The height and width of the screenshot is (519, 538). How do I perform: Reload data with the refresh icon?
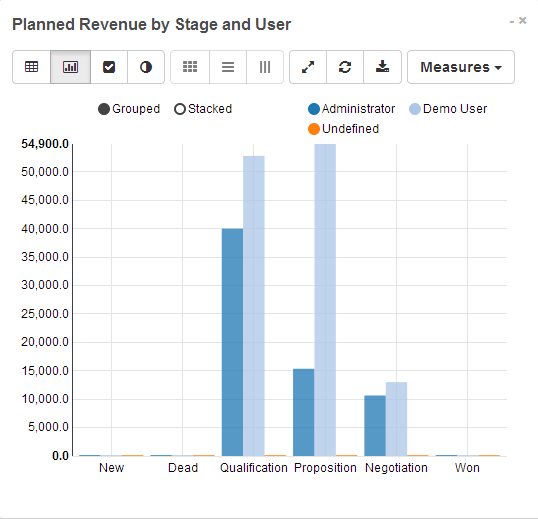[345, 67]
